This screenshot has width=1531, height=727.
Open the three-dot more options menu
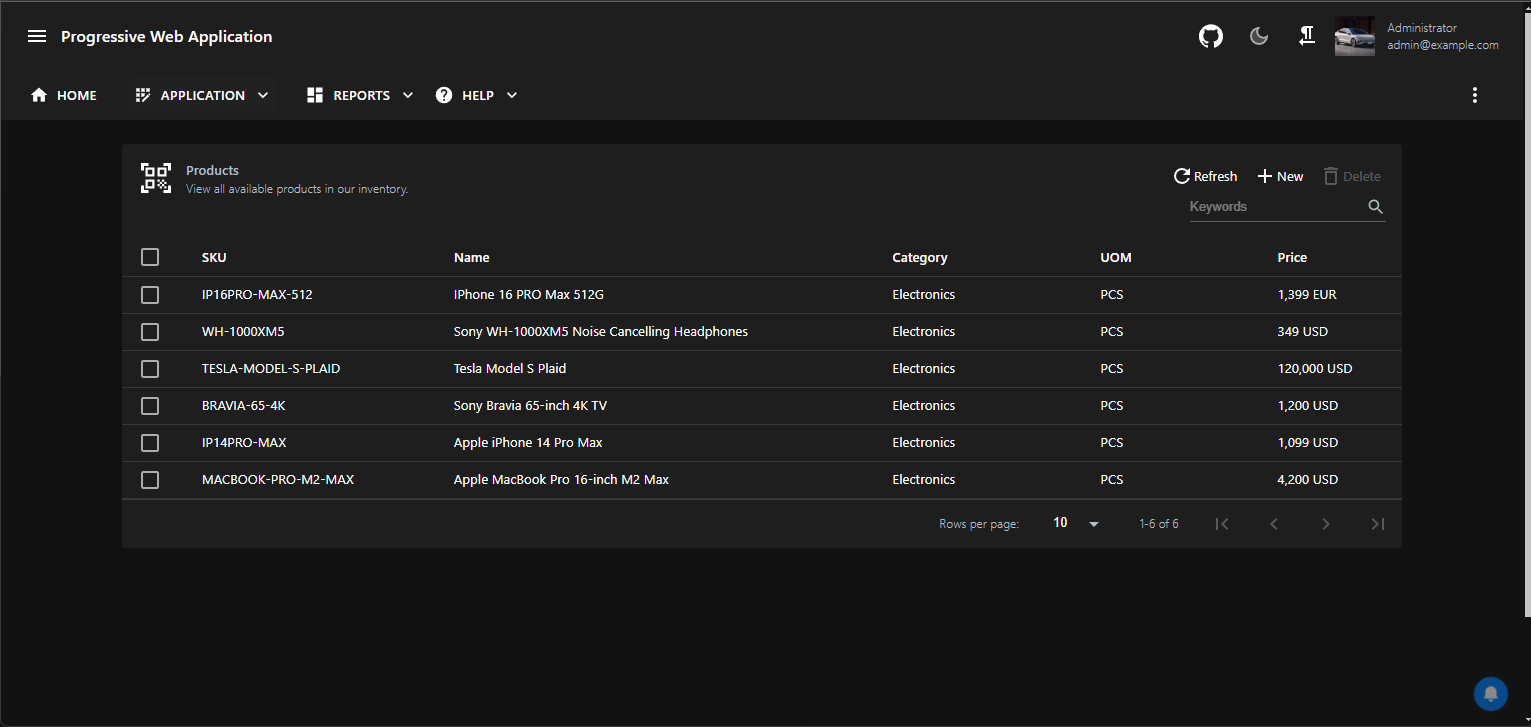(x=1475, y=95)
